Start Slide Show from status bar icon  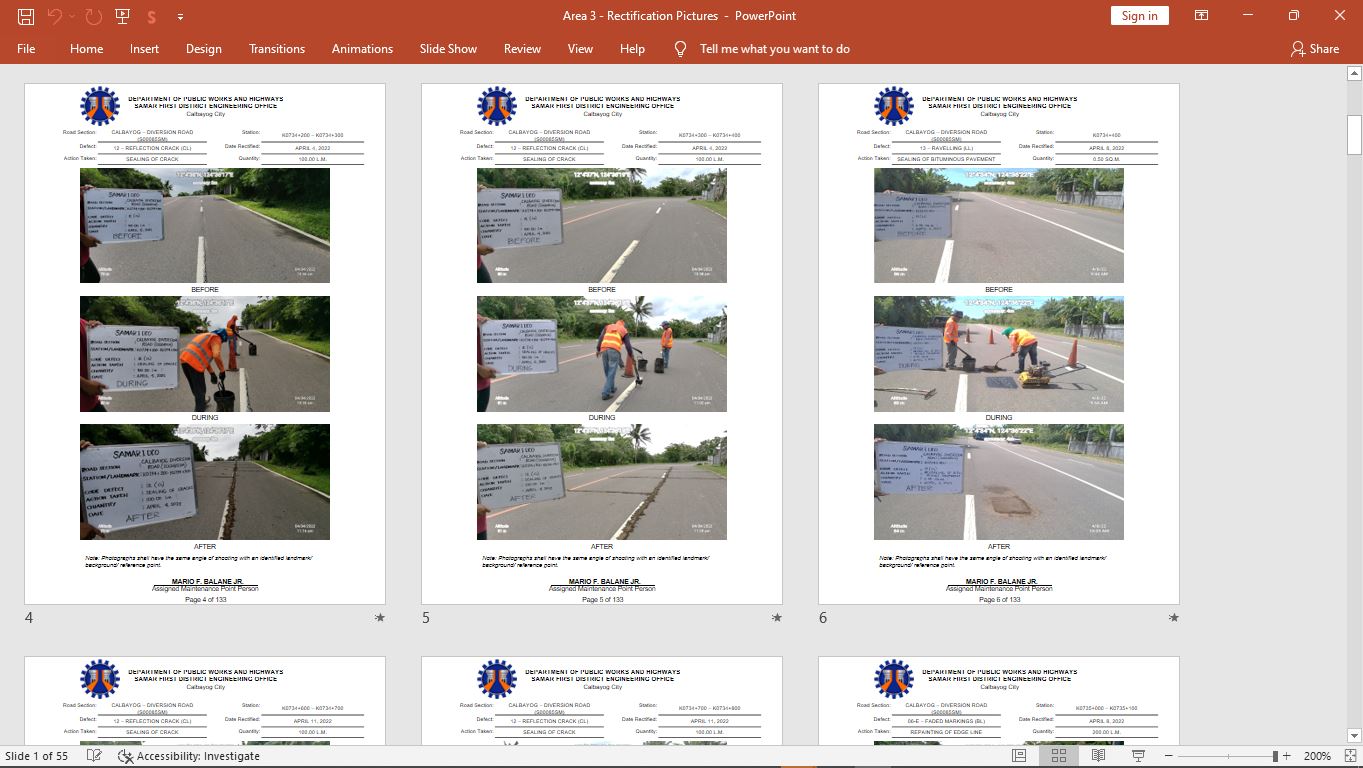click(1138, 756)
